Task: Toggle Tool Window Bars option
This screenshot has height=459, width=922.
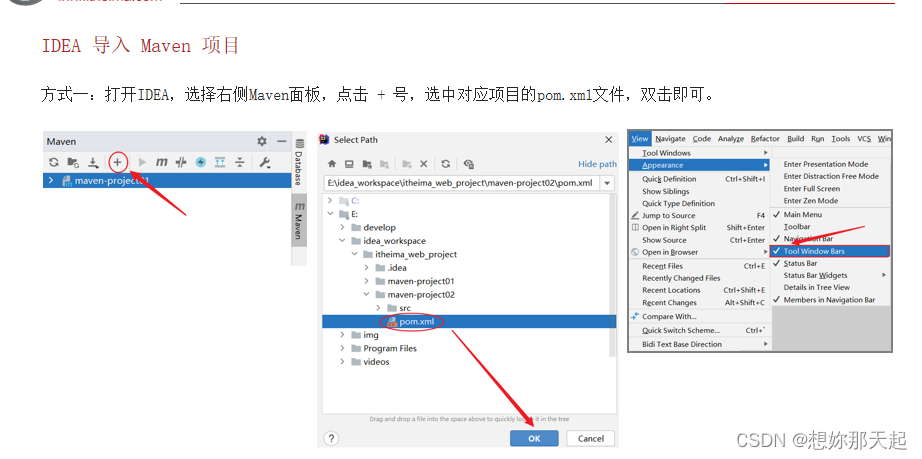Action: (830, 251)
